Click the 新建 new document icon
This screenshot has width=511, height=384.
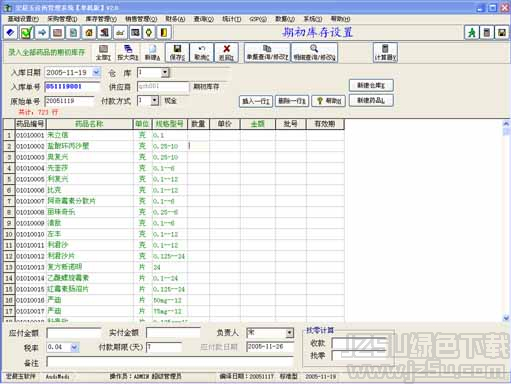(152, 52)
